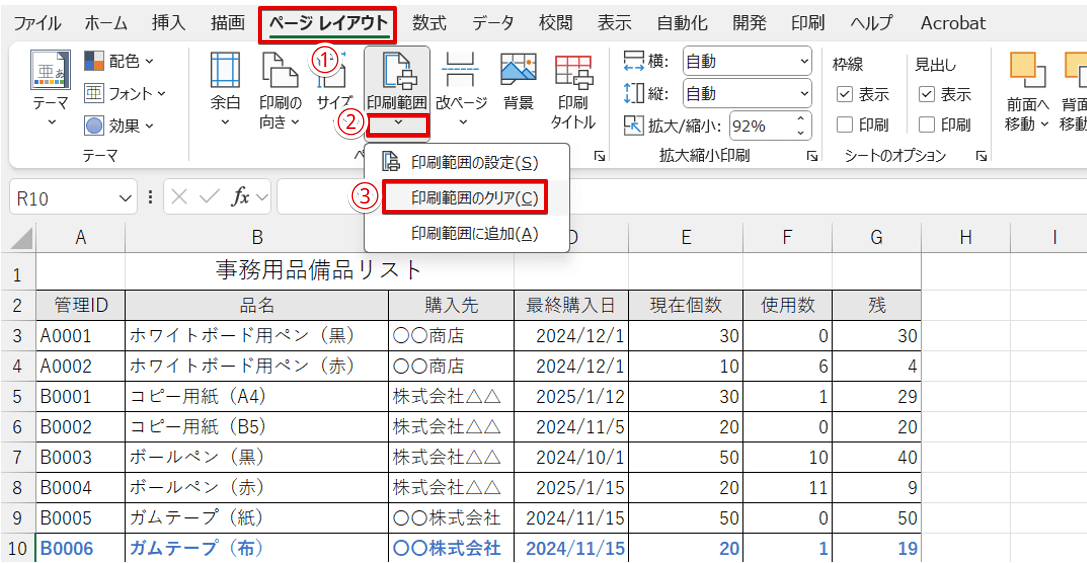Click the 使用数 value 11
This screenshot has height=563, width=1087.
point(788,488)
